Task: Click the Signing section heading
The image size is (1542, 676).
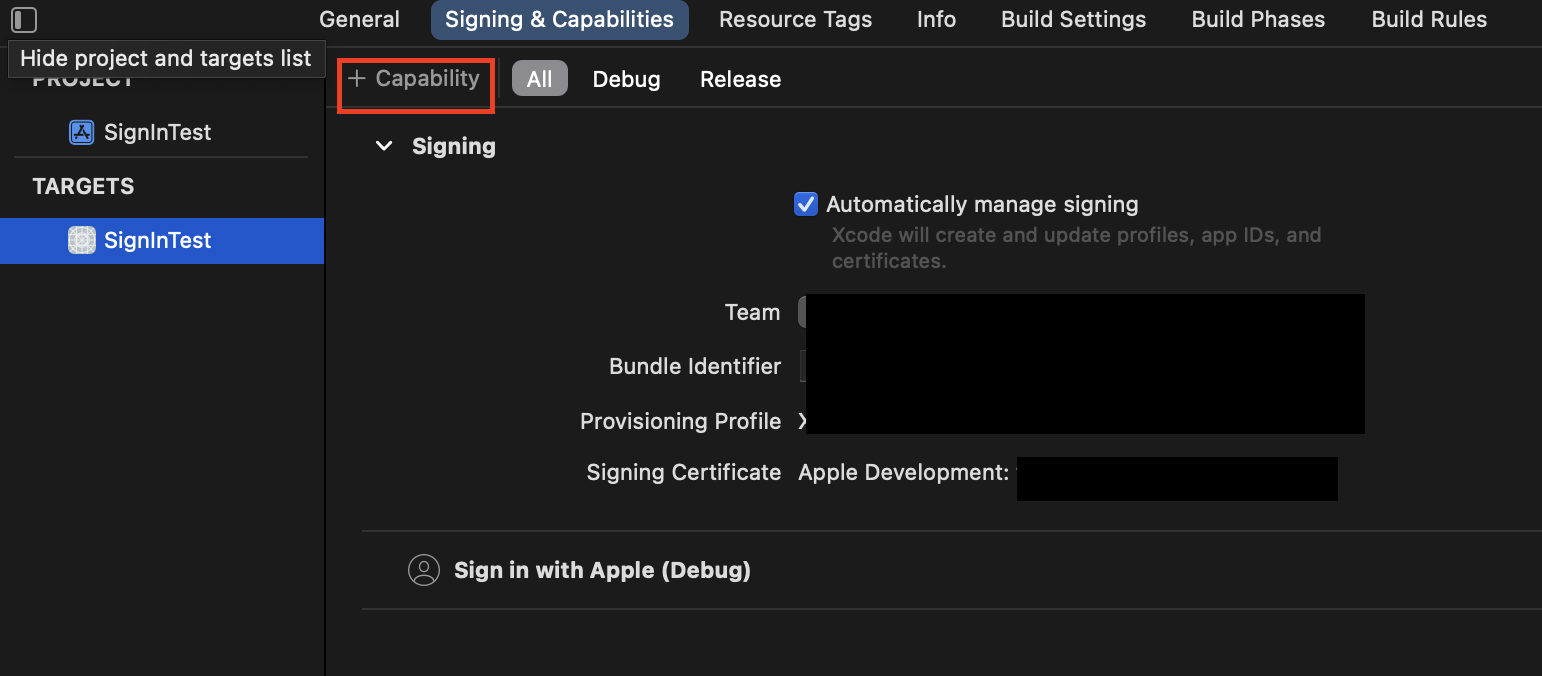Action: pos(454,146)
